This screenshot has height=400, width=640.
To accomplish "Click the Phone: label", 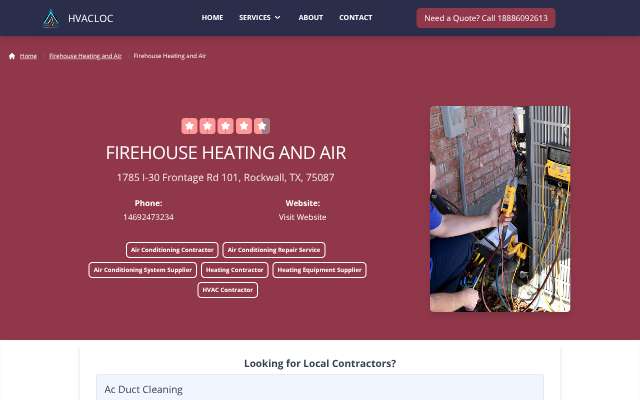I will tap(148, 203).
